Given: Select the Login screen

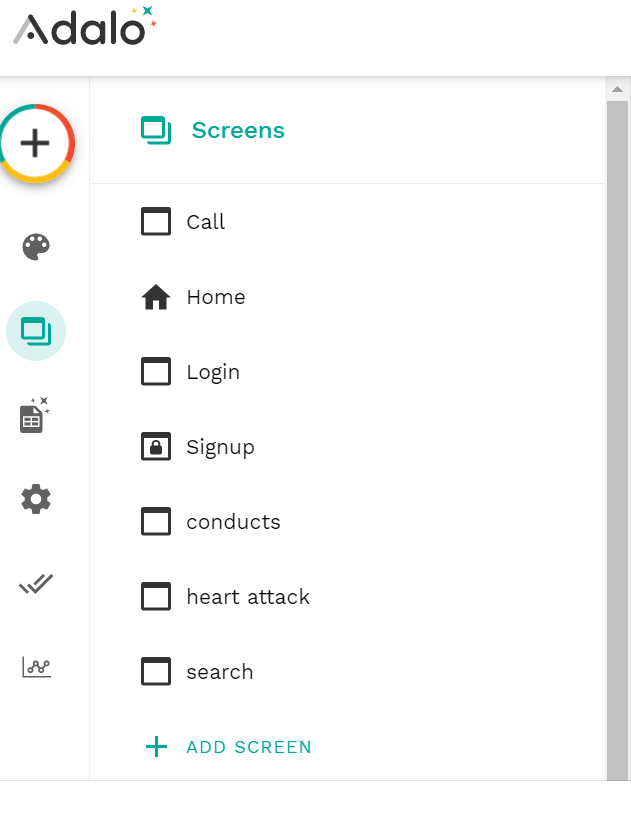Looking at the screenshot, I should (x=347, y=372).
